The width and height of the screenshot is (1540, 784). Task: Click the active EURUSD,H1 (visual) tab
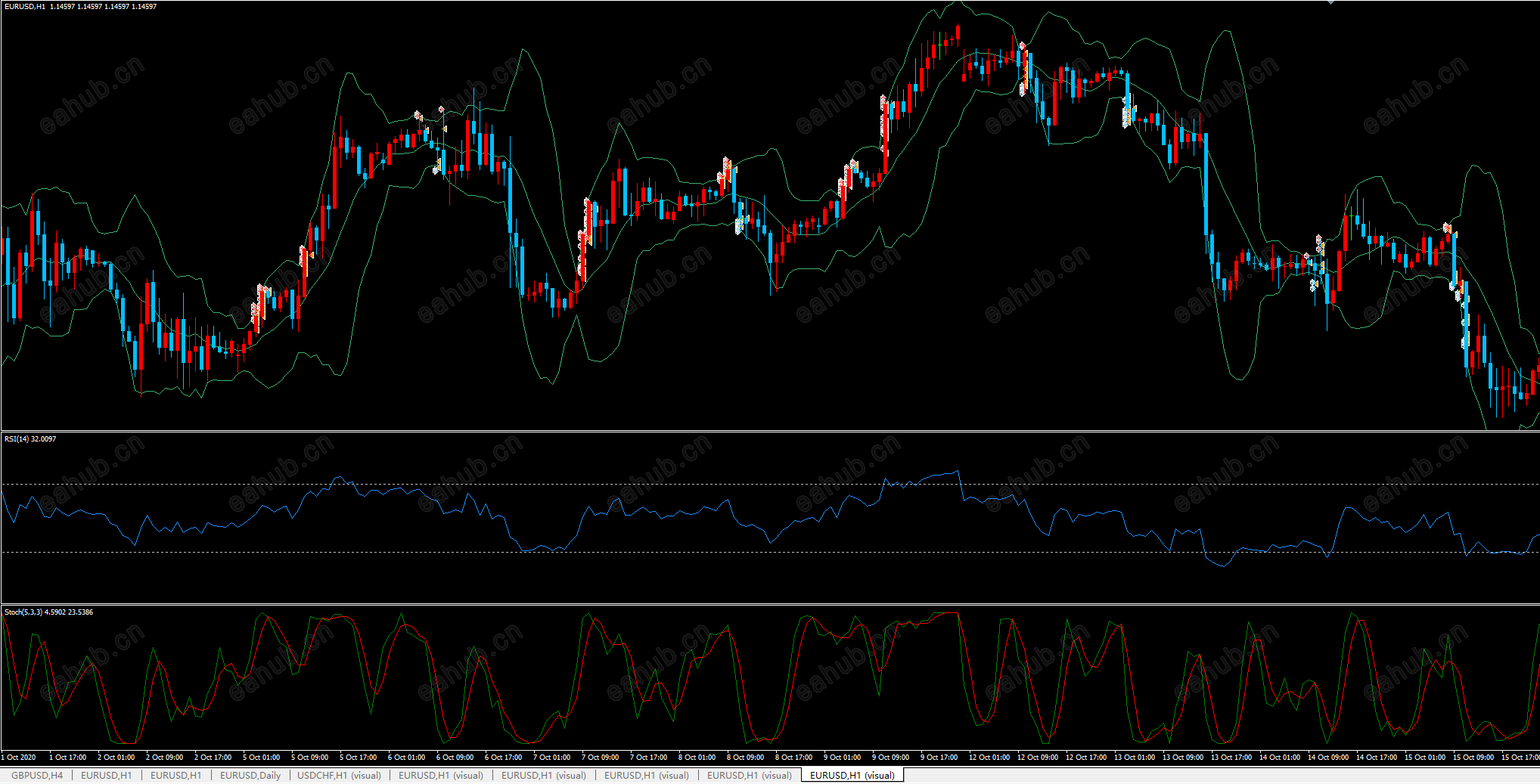852,775
